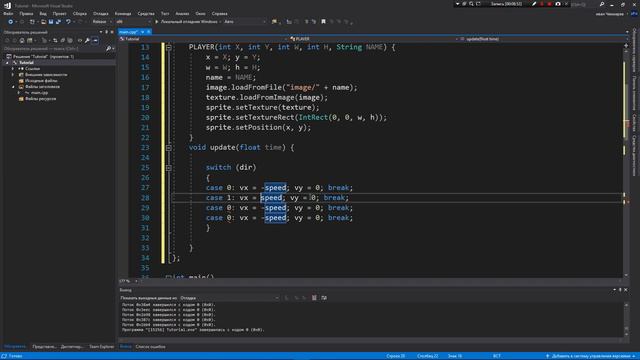
Task: Open the Вид menu
Action: 43,13
